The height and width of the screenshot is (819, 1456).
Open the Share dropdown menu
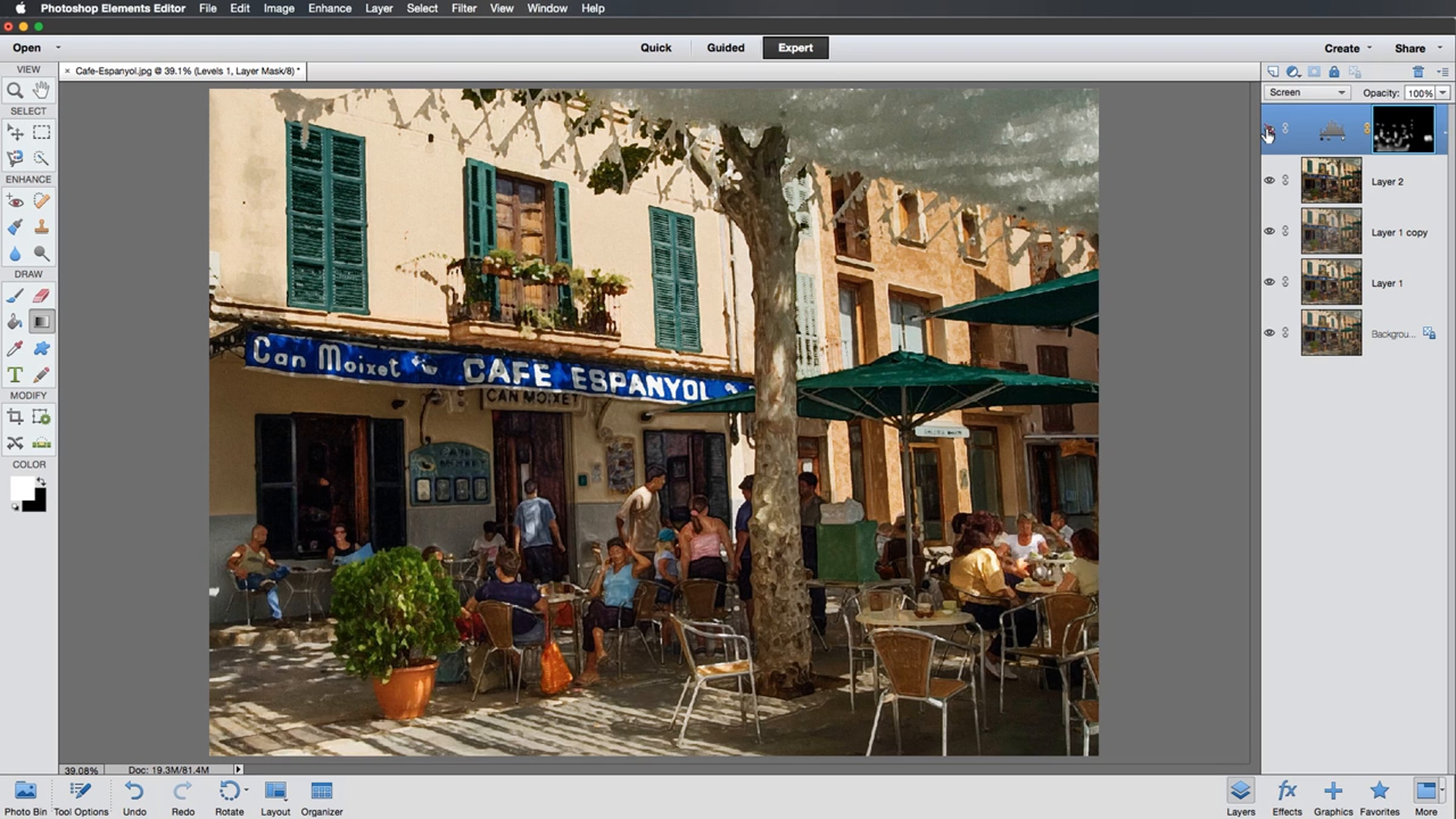click(x=1418, y=48)
